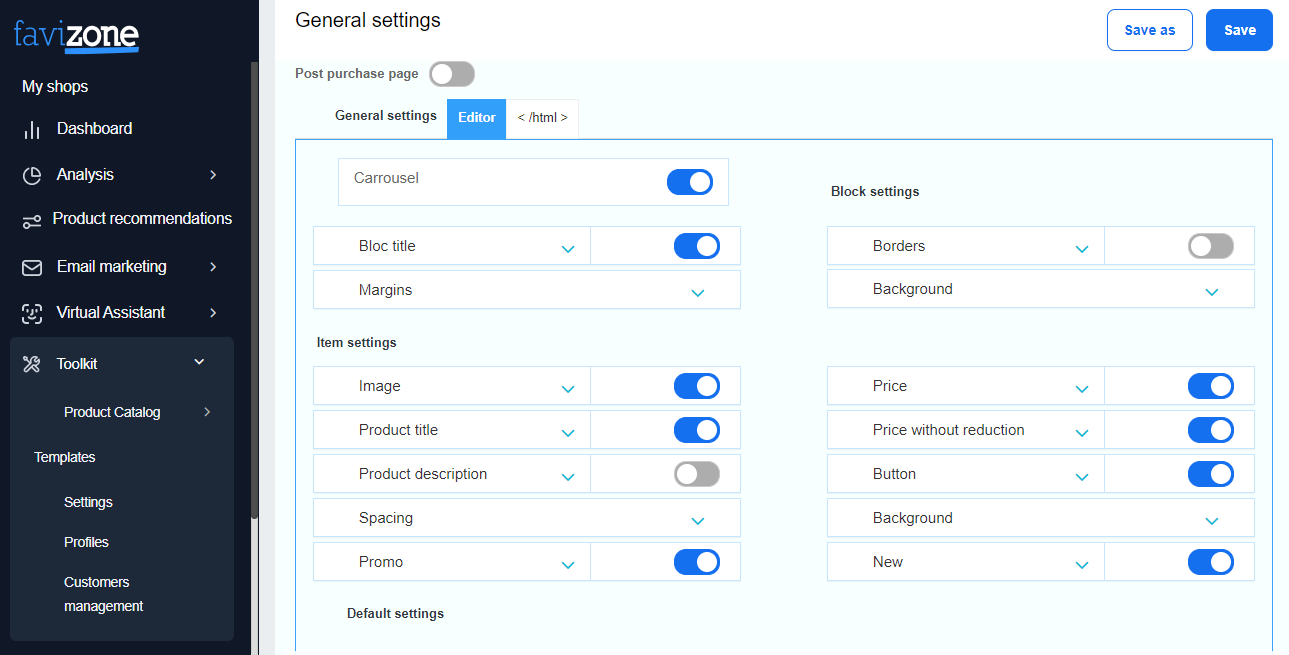Expand the Bloc title options chevron

(x=568, y=248)
